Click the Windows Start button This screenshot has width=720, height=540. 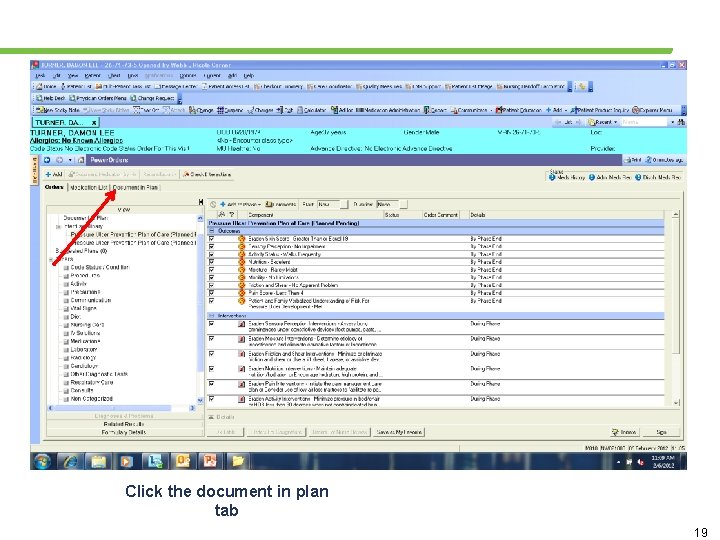[x=42, y=461]
